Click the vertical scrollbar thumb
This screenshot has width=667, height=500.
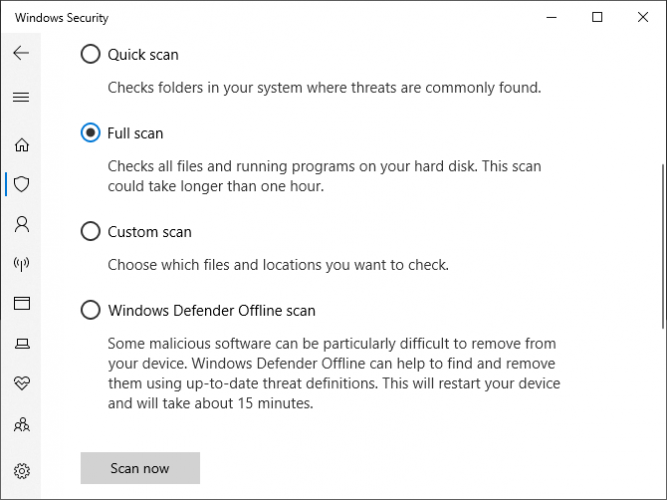tap(661, 245)
